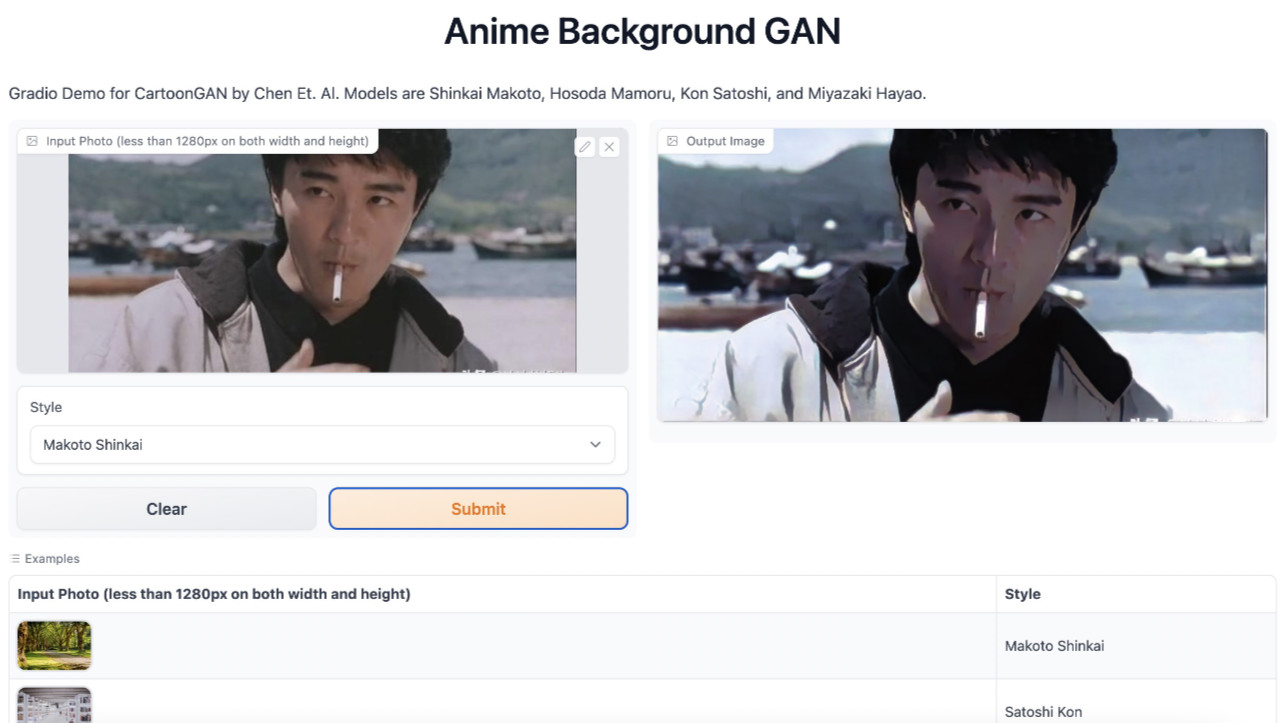Click the list icon next to Examples
Screen dimensions: 1280x723
15,559
